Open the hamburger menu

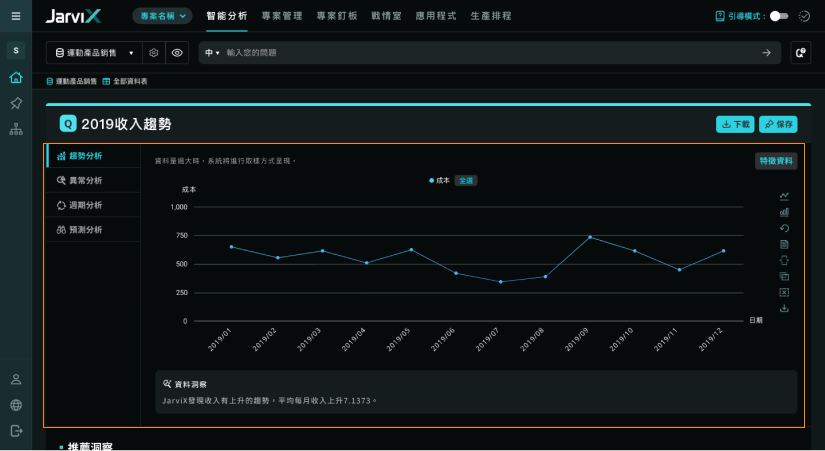pyautogui.click(x=16, y=16)
